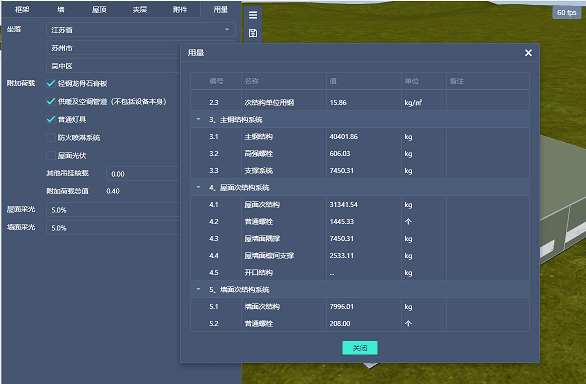Click the 屋面采光 5.0% input field
This screenshot has width=586, height=384.
click(113, 210)
